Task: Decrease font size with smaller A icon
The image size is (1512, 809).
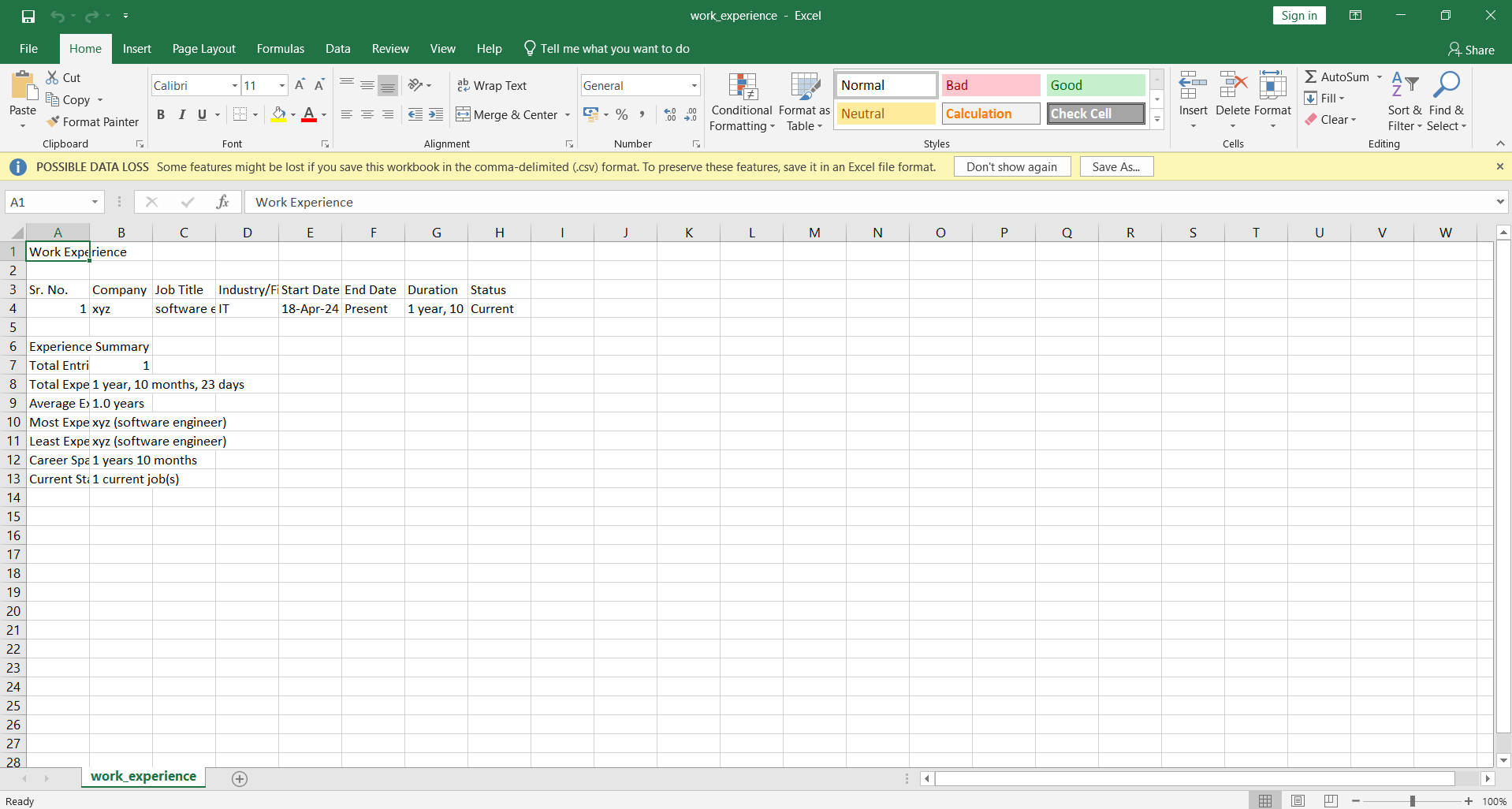Action: [319, 85]
